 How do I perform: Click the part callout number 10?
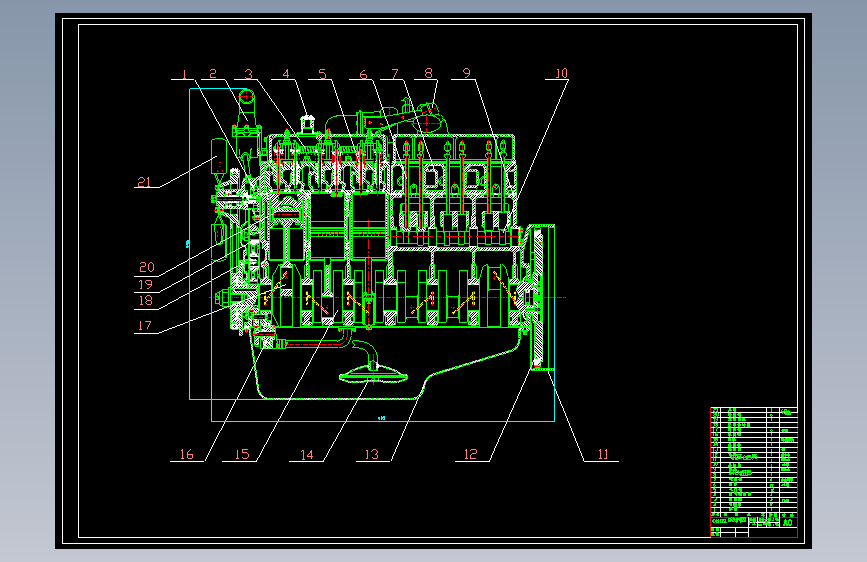tap(561, 73)
